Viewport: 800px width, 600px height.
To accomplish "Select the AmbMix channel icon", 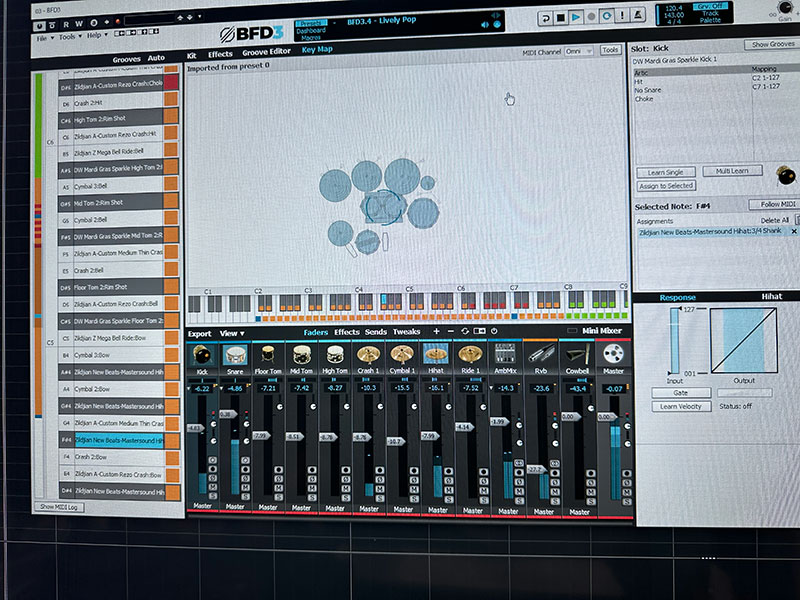I will pos(505,353).
